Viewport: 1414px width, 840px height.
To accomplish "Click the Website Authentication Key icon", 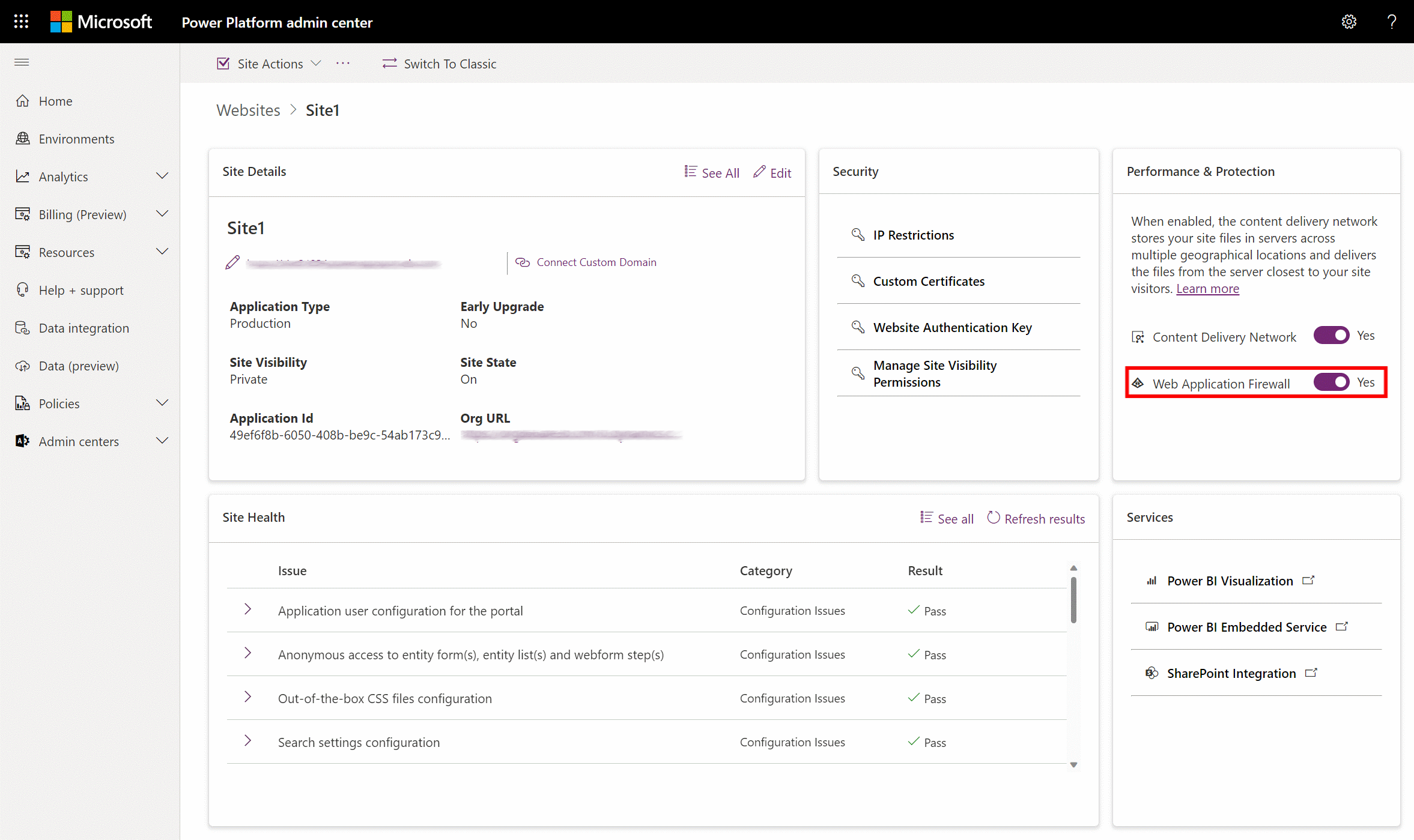I will (858, 327).
